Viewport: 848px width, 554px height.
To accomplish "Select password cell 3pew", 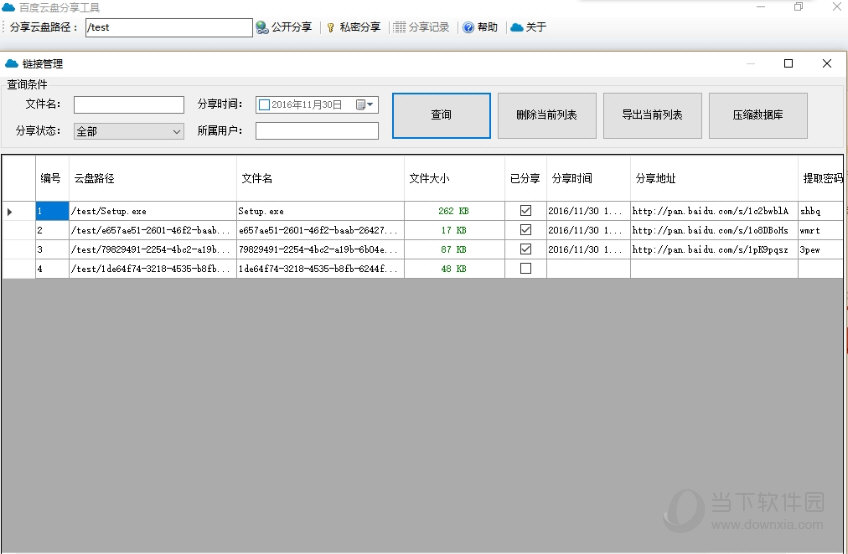I will coord(821,249).
